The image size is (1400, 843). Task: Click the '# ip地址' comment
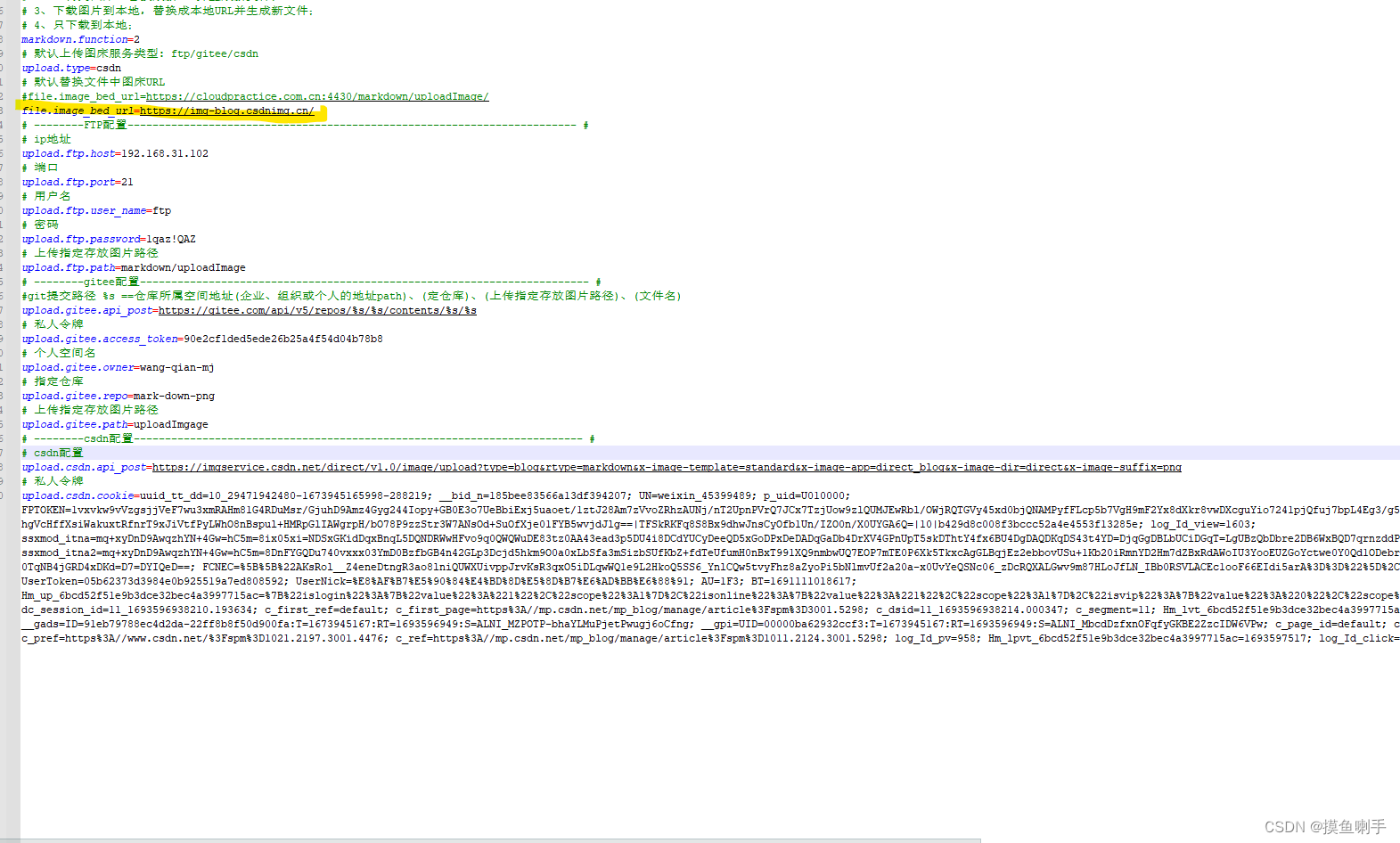[x=46, y=139]
